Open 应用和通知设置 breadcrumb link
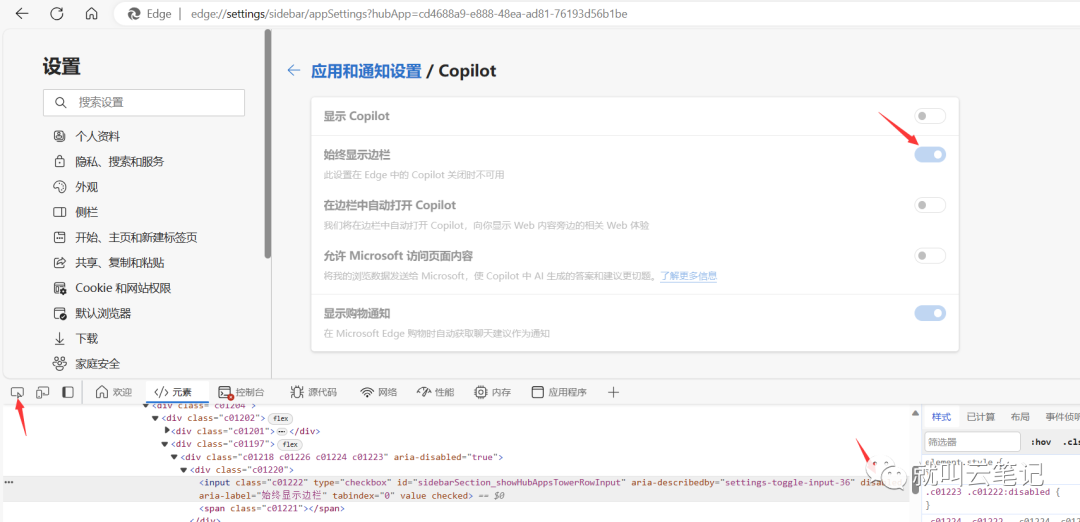Screen dimensions: 1080x522 tap(366, 71)
